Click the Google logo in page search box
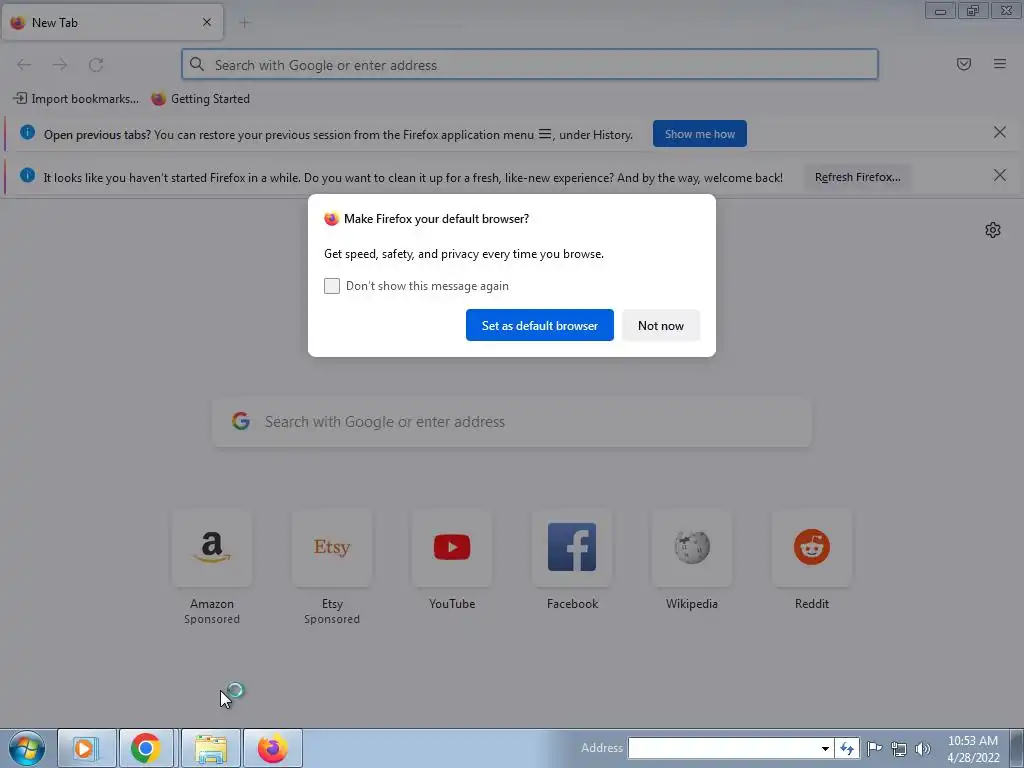This screenshot has height=768, width=1024. click(241, 421)
